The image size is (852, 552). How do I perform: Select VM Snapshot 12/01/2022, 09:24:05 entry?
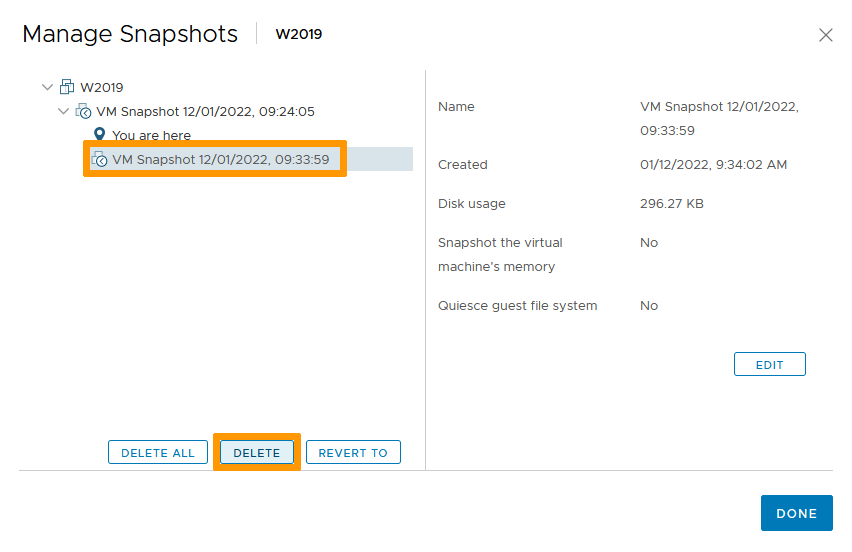(x=205, y=111)
